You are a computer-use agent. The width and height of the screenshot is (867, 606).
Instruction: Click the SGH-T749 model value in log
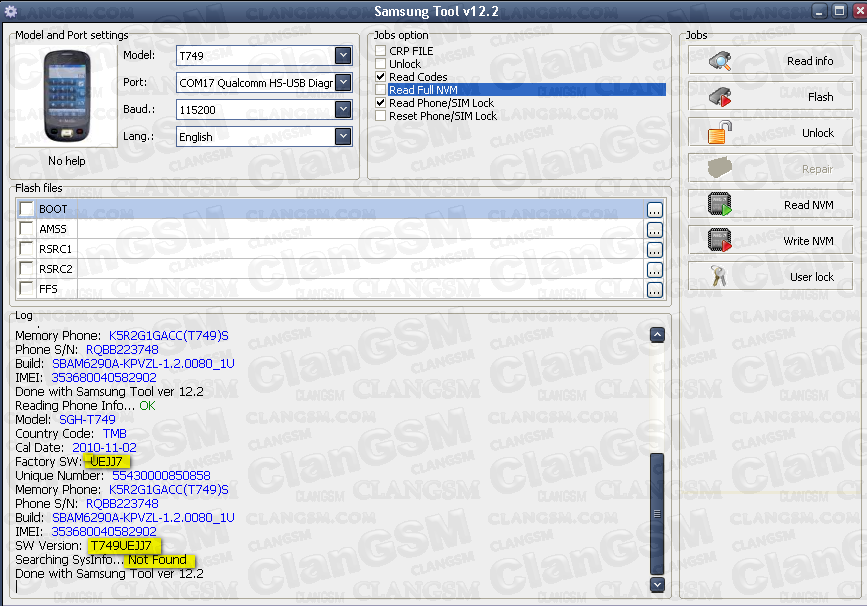point(87,420)
